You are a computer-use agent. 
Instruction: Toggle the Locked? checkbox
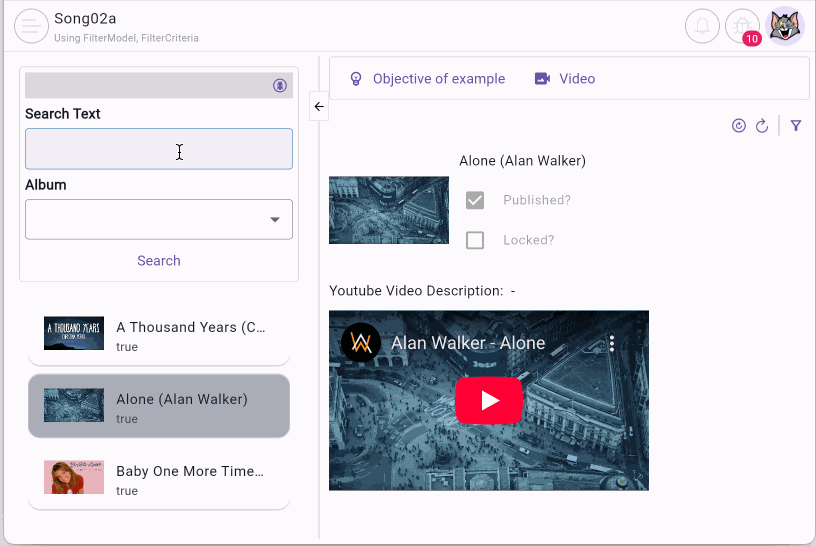(x=475, y=240)
